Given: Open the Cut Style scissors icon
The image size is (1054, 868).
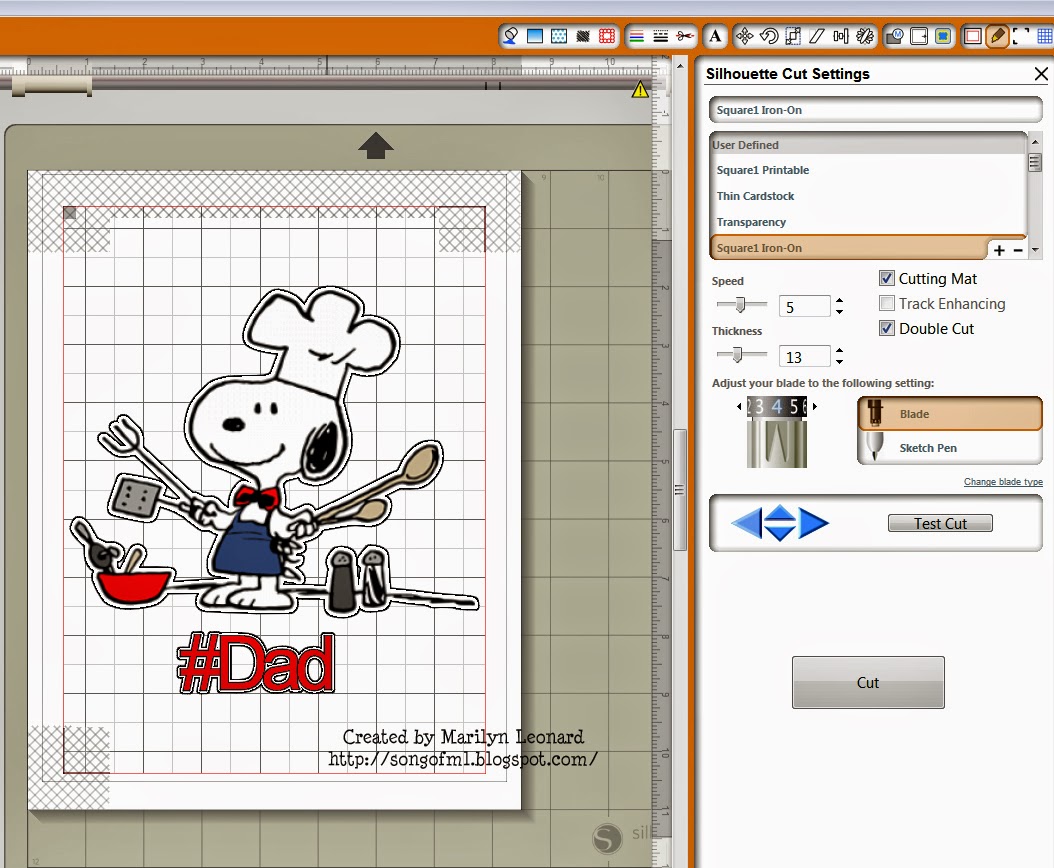Looking at the screenshot, I should [x=685, y=36].
